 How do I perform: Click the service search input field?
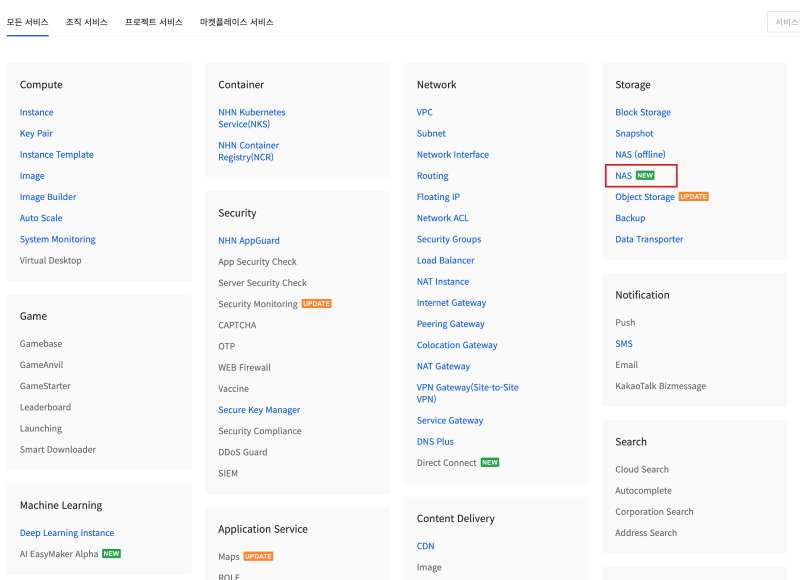coord(784,22)
